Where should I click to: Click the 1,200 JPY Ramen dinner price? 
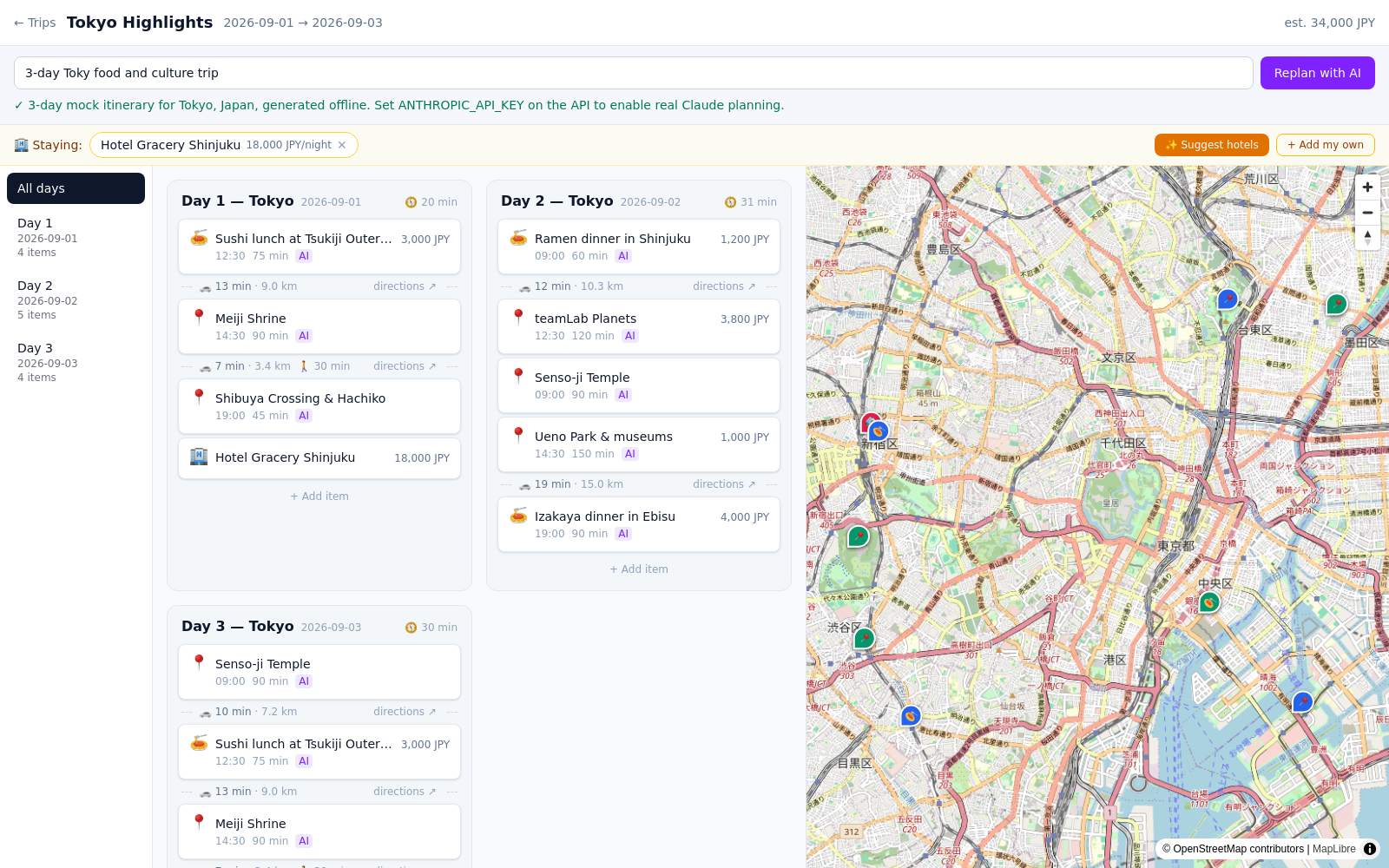pyautogui.click(x=745, y=240)
